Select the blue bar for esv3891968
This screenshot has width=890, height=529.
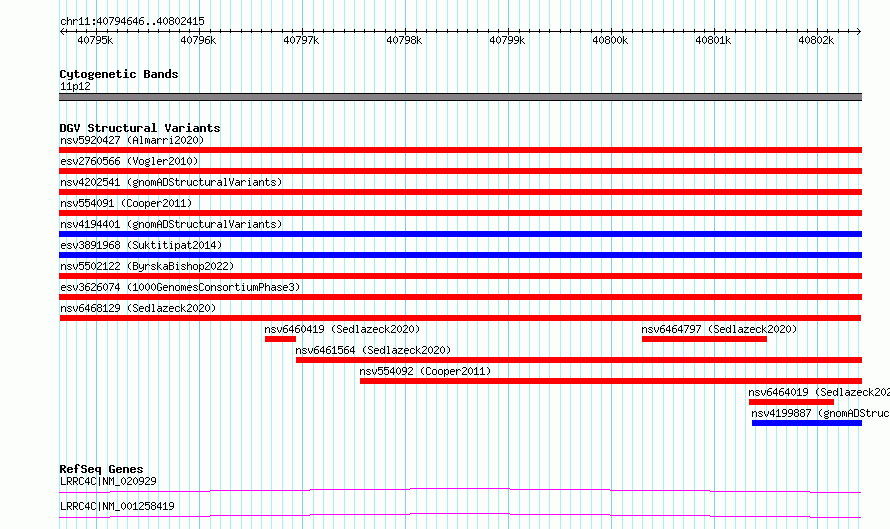pos(460,255)
